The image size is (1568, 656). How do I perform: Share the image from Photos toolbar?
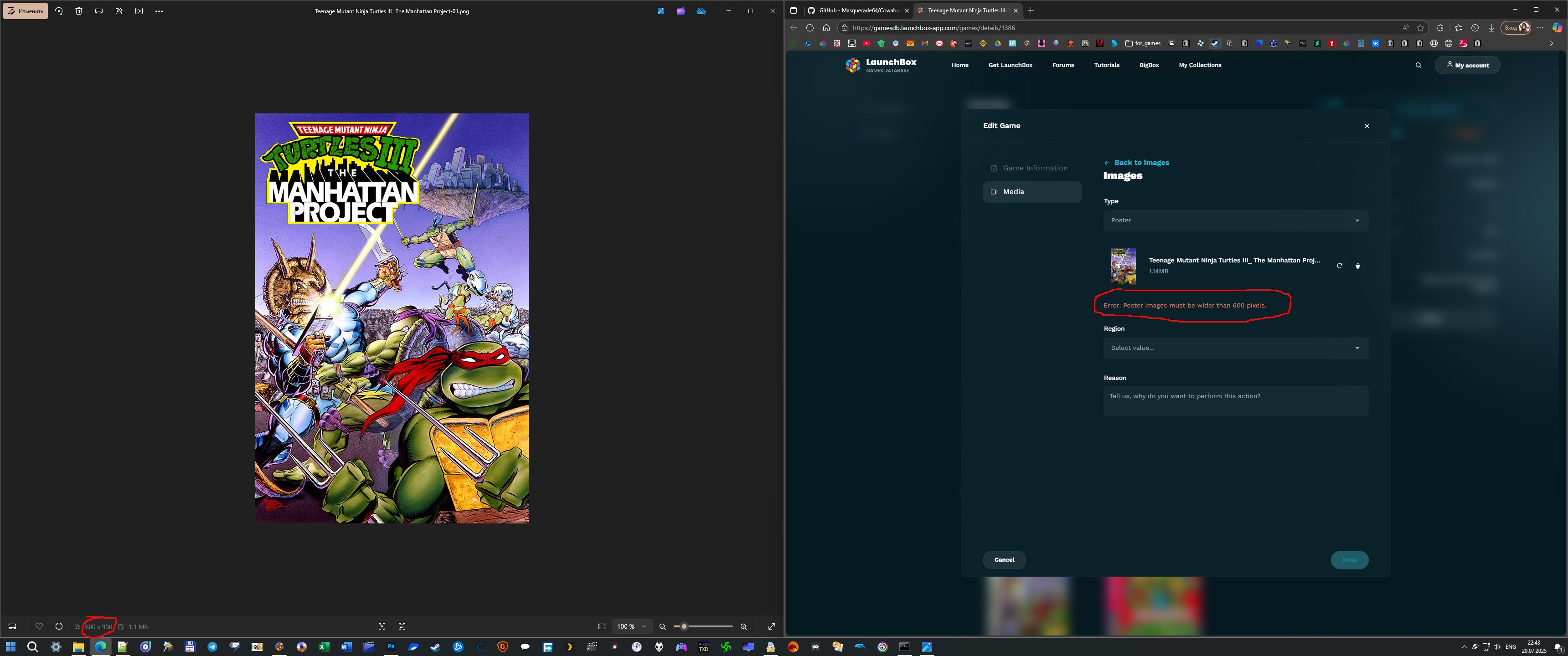119,11
